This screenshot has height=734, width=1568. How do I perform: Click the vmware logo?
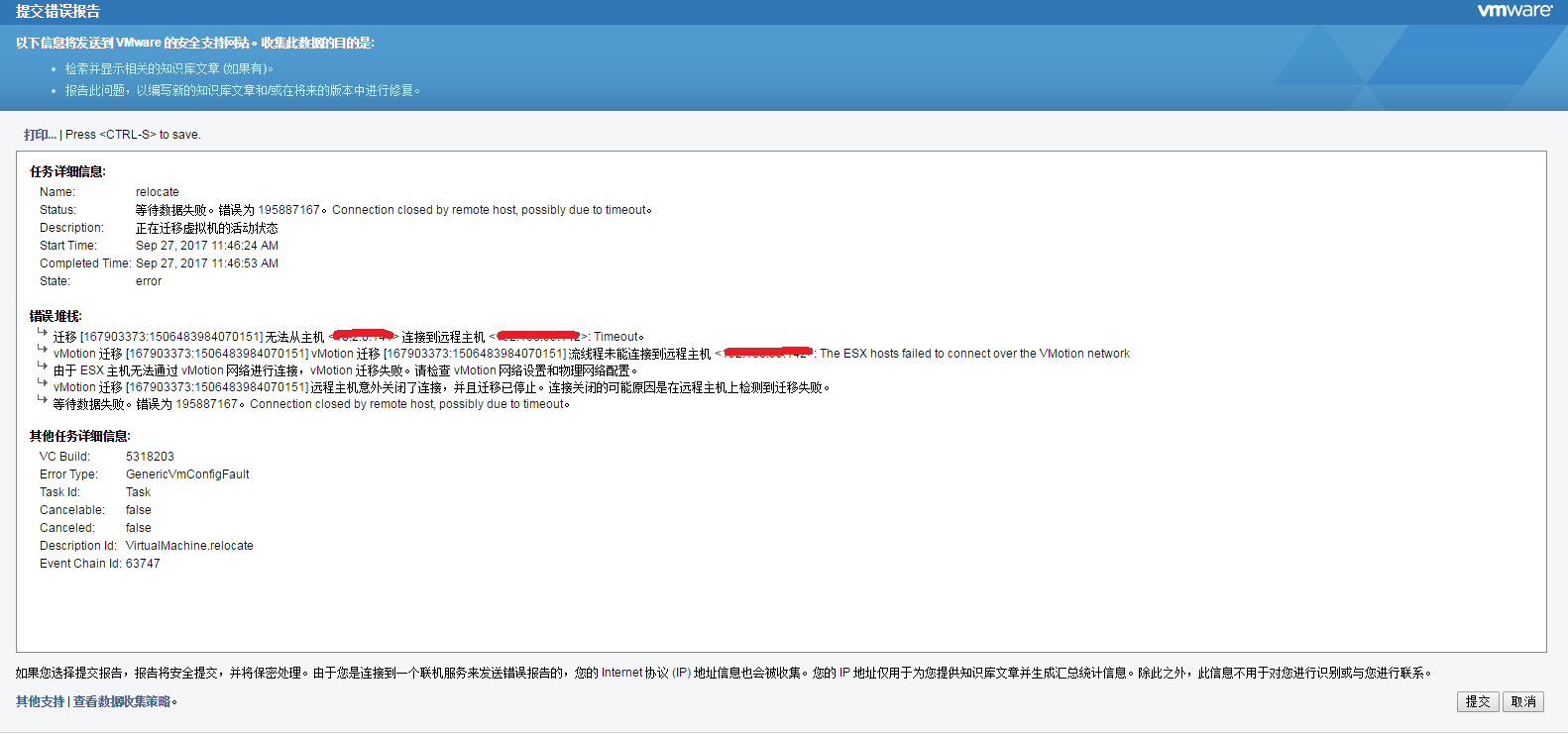tap(1514, 11)
